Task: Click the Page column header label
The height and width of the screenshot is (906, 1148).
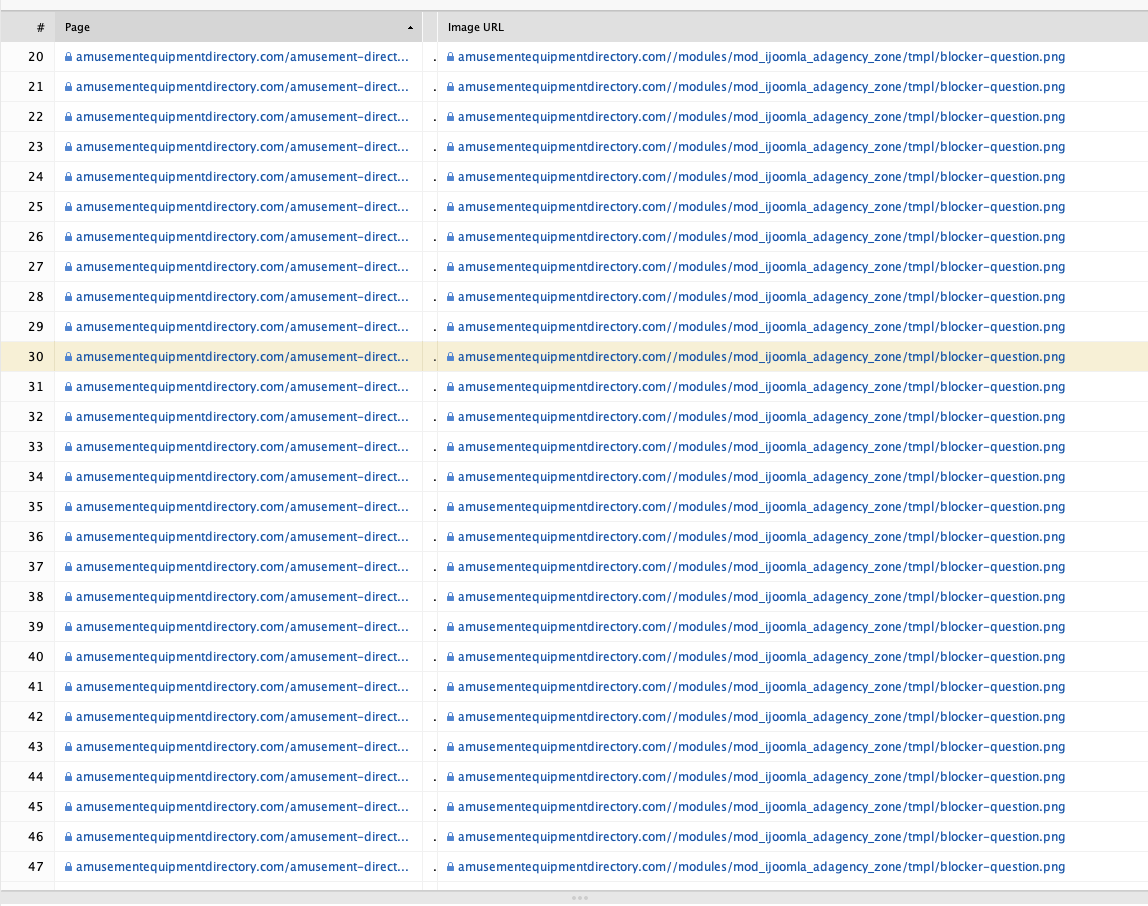Action: [x=77, y=27]
